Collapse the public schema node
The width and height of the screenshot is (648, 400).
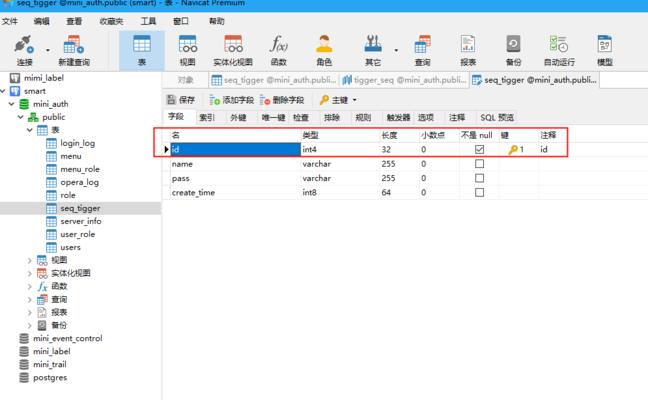point(21,117)
